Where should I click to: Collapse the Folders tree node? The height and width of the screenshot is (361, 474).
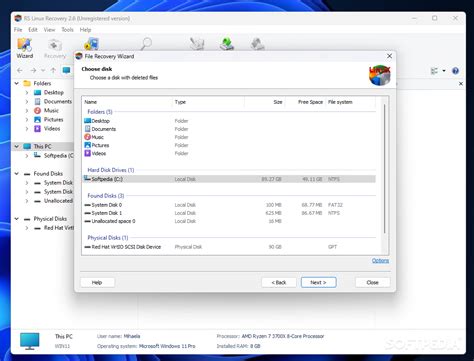coord(17,83)
